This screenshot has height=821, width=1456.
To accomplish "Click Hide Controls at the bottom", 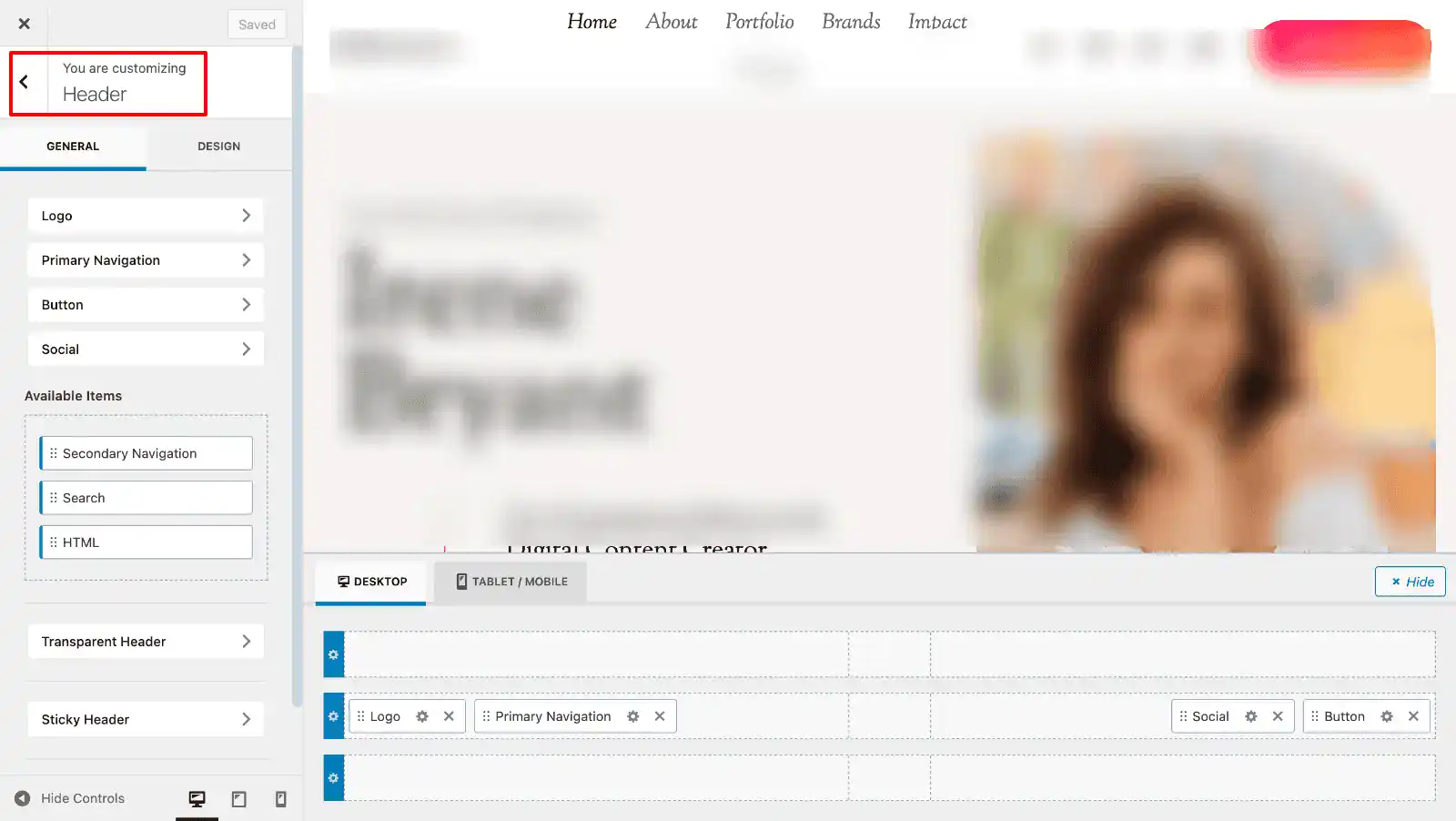I will click(x=70, y=798).
